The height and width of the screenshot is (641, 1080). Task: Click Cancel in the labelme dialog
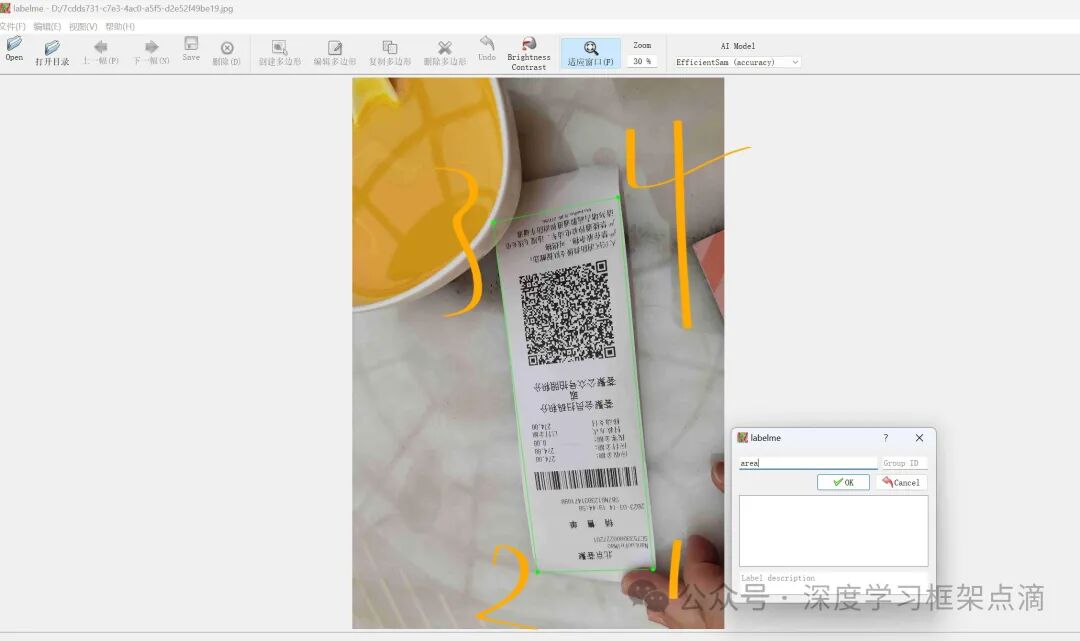[901, 482]
